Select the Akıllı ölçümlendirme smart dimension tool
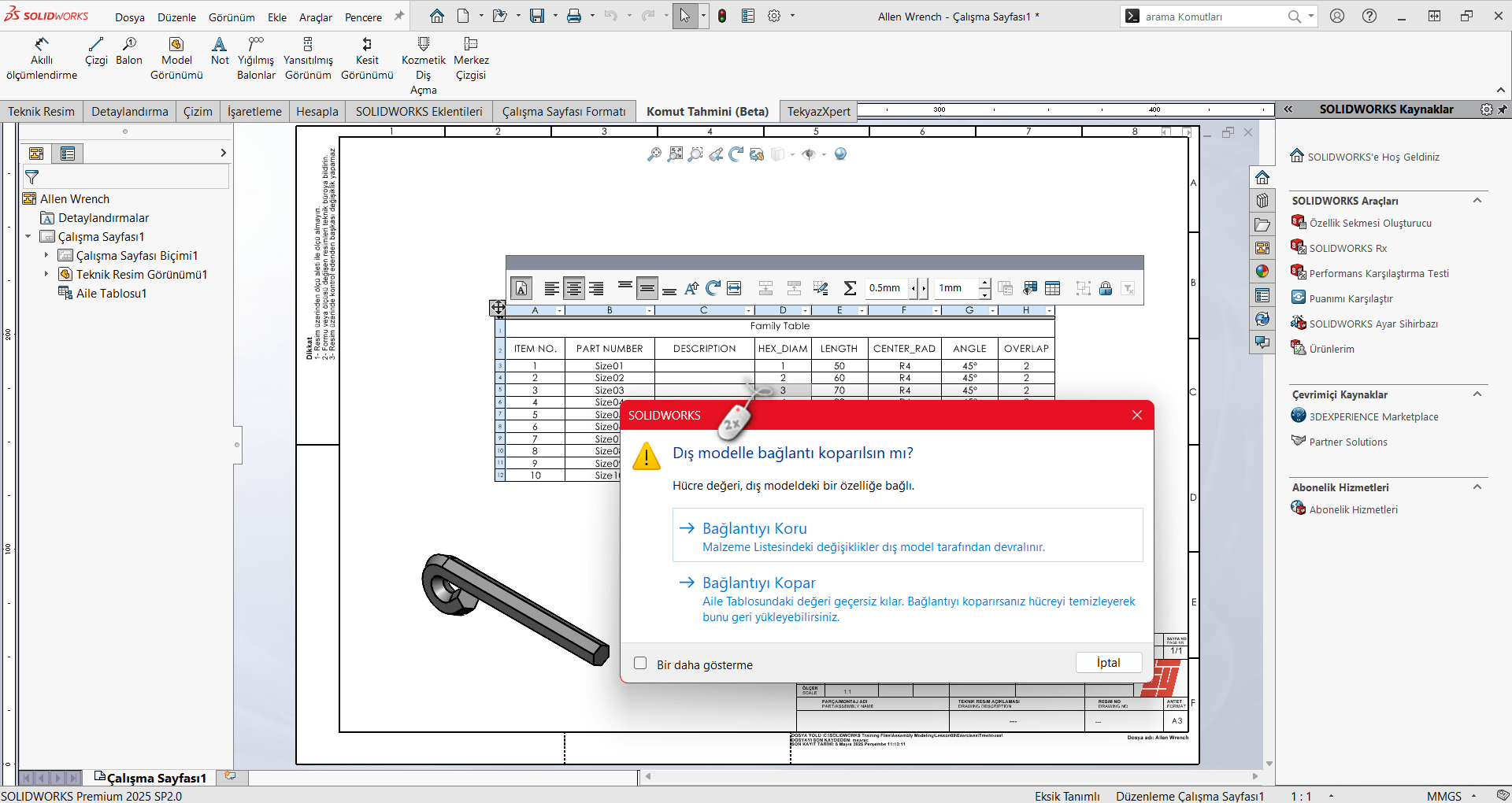The width and height of the screenshot is (1512, 803). point(42,59)
